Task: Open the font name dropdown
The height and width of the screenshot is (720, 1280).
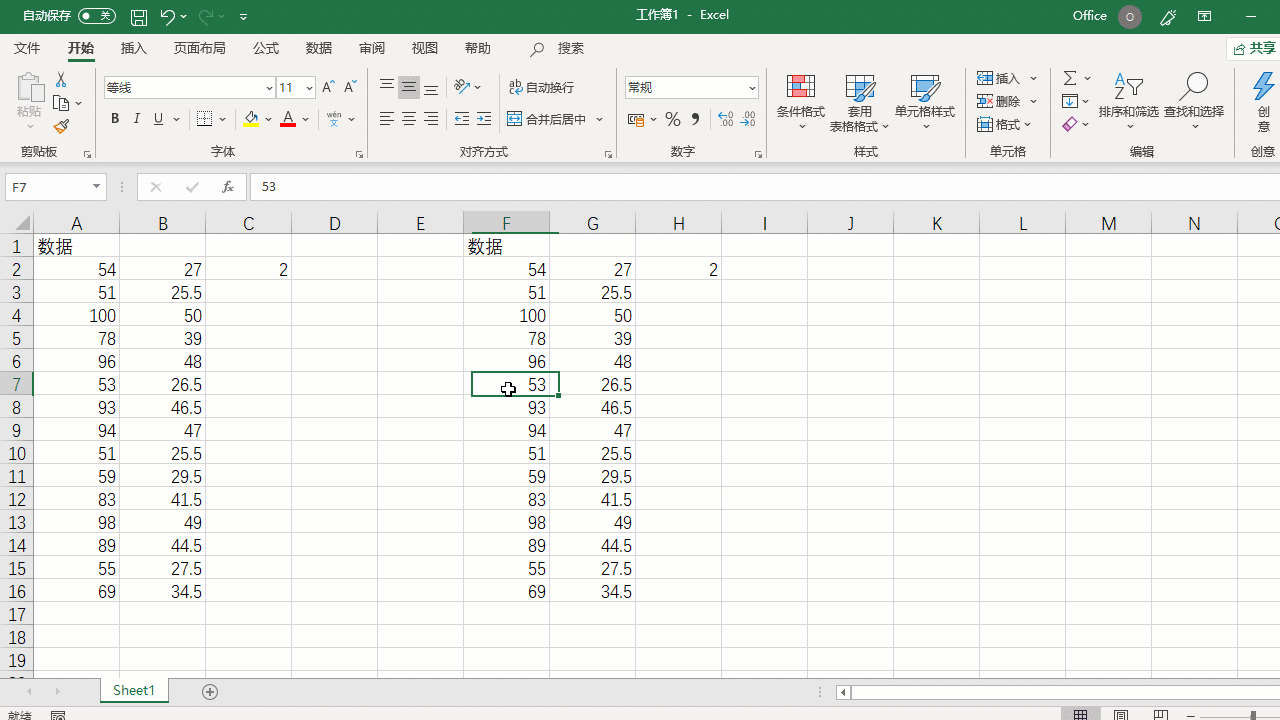Action: pyautogui.click(x=269, y=88)
